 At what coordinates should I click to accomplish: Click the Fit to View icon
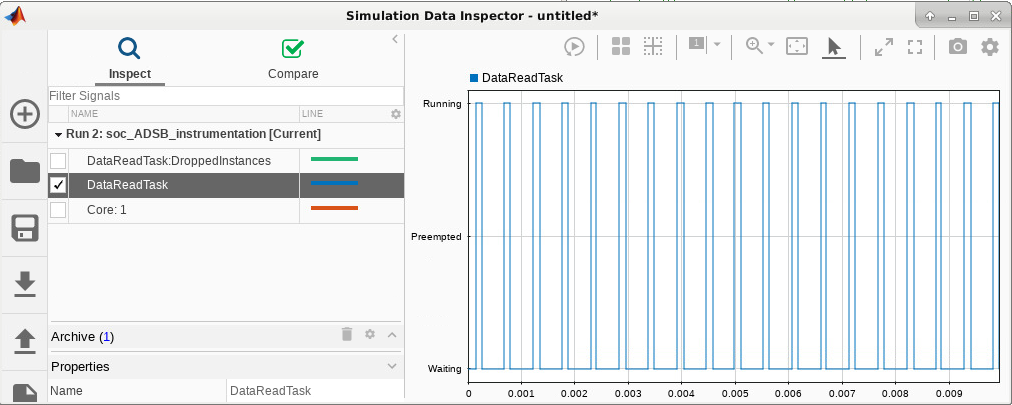pyautogui.click(x=796, y=46)
